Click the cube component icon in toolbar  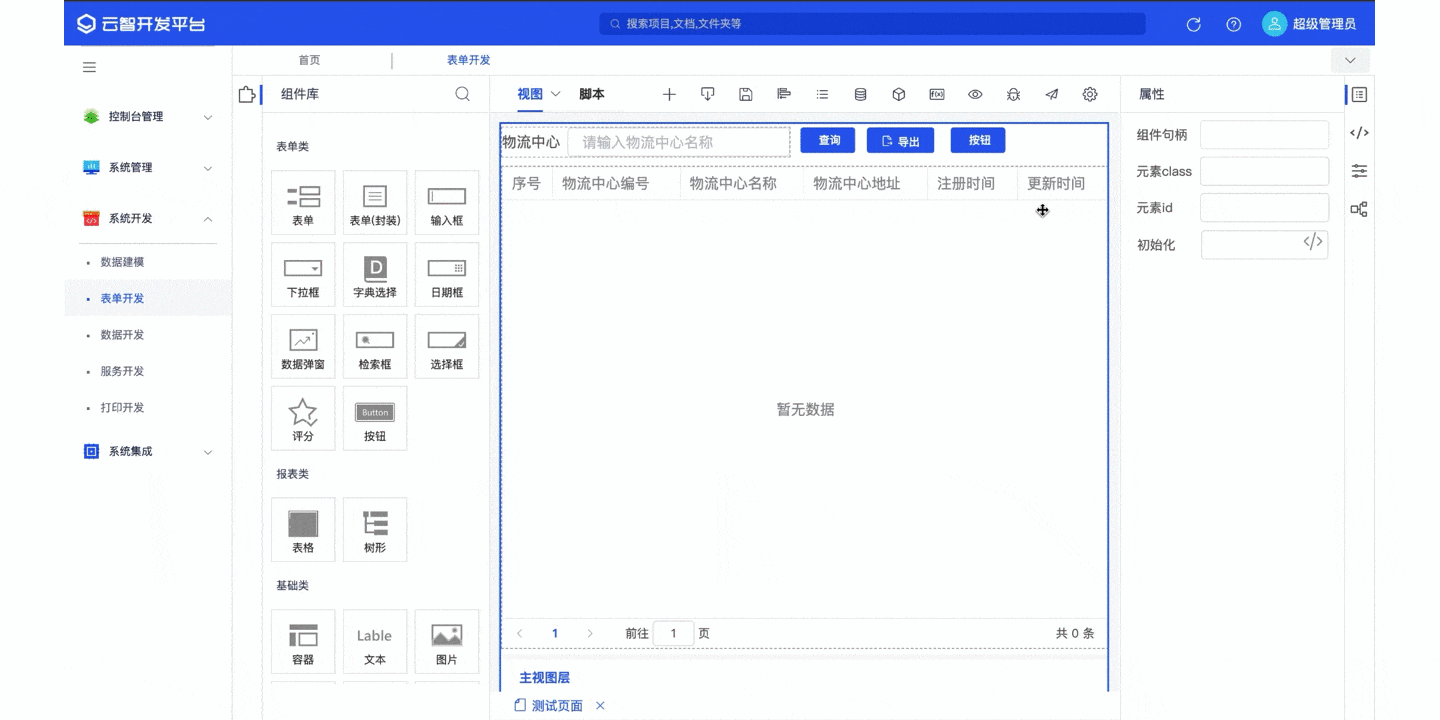[x=898, y=94]
